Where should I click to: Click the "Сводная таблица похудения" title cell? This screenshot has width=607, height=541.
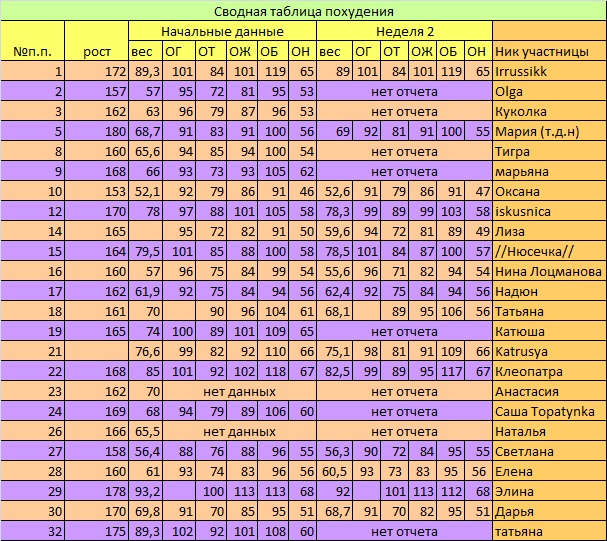pyautogui.click(x=303, y=11)
